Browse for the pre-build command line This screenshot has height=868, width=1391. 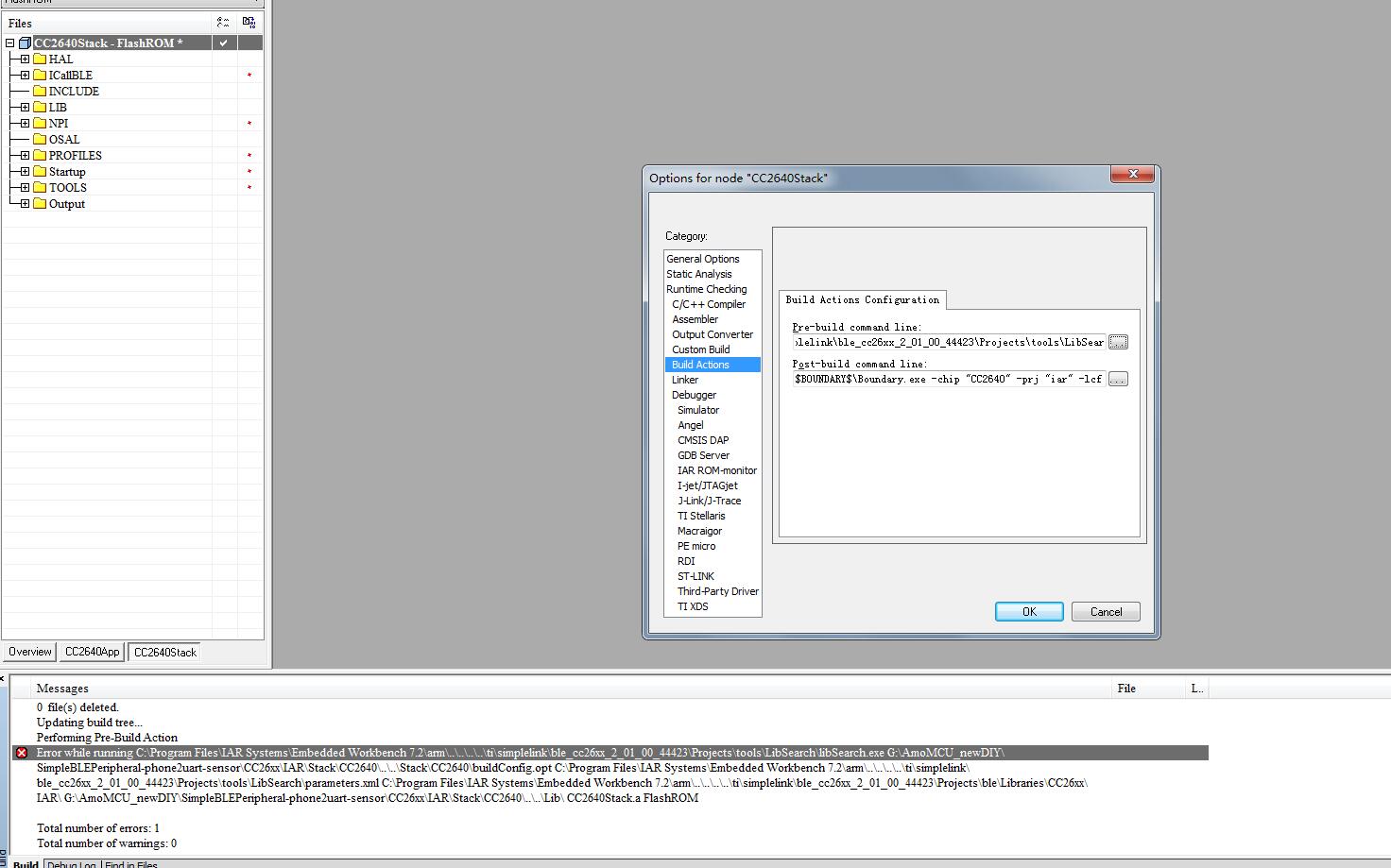[x=1118, y=342]
